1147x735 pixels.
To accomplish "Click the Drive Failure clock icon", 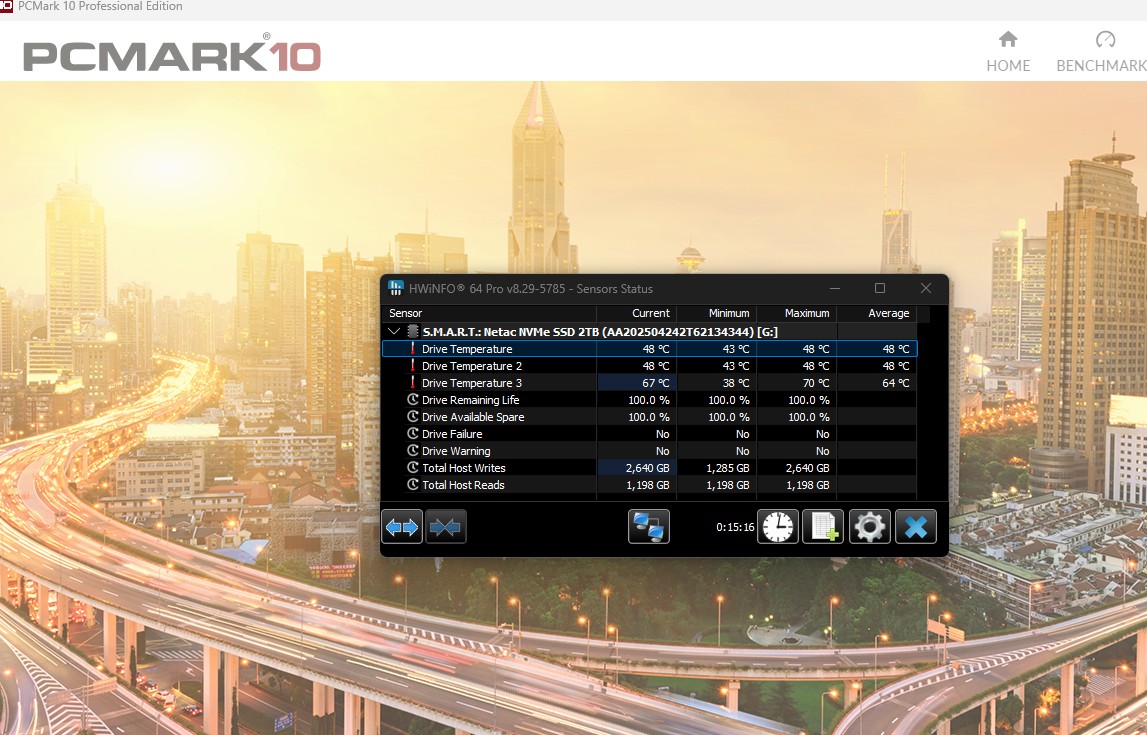I will (x=413, y=434).
